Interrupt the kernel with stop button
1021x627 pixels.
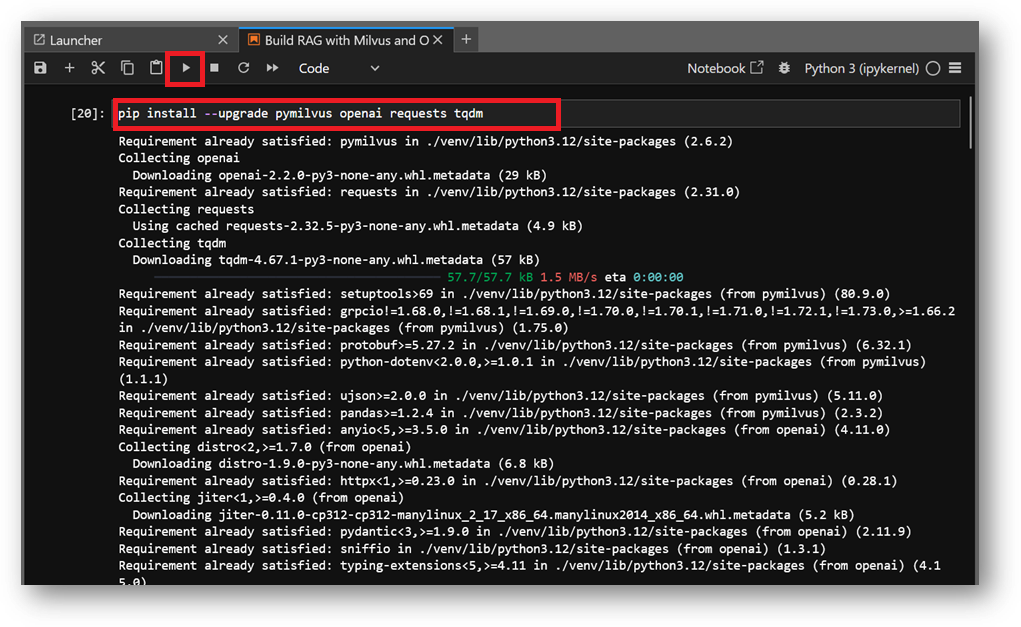coord(214,68)
